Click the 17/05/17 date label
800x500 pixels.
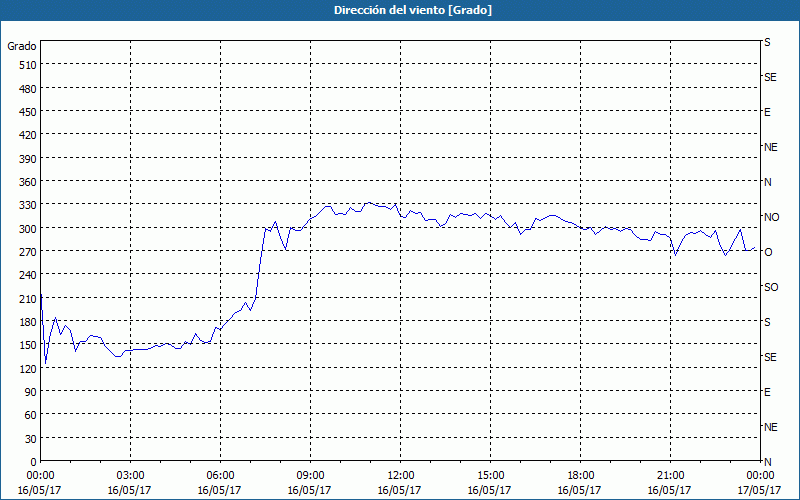coord(760,491)
